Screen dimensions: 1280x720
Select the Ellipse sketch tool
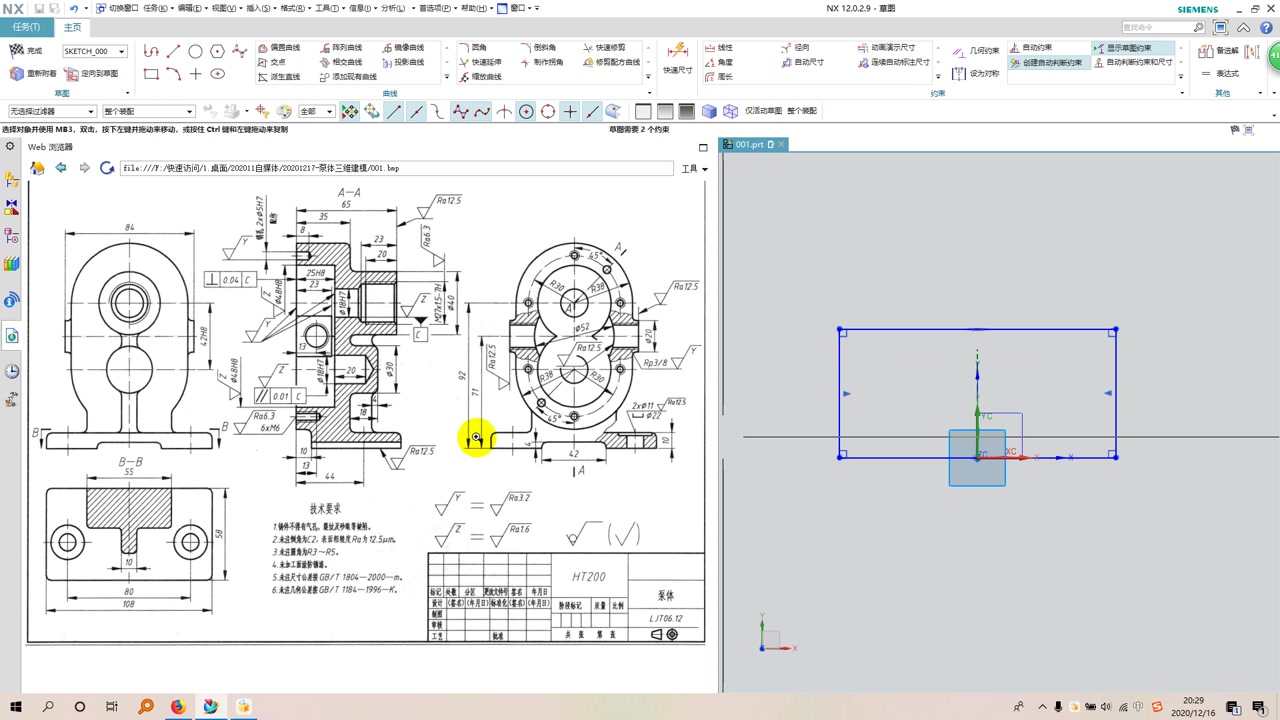point(217,73)
